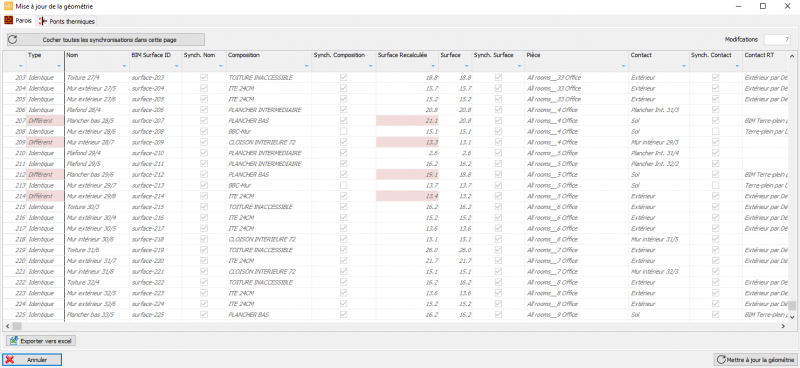Click the Annuler red cross icon
Image resolution: width=800 pixels, height=368 pixels.
[x=10, y=359]
